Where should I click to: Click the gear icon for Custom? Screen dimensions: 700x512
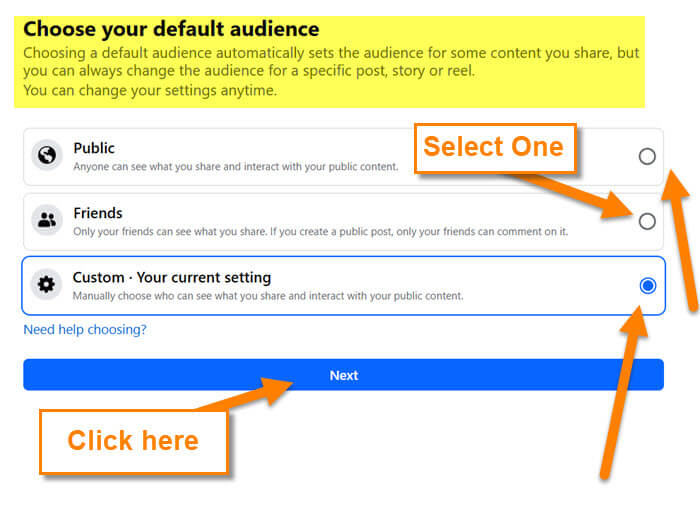tap(46, 284)
